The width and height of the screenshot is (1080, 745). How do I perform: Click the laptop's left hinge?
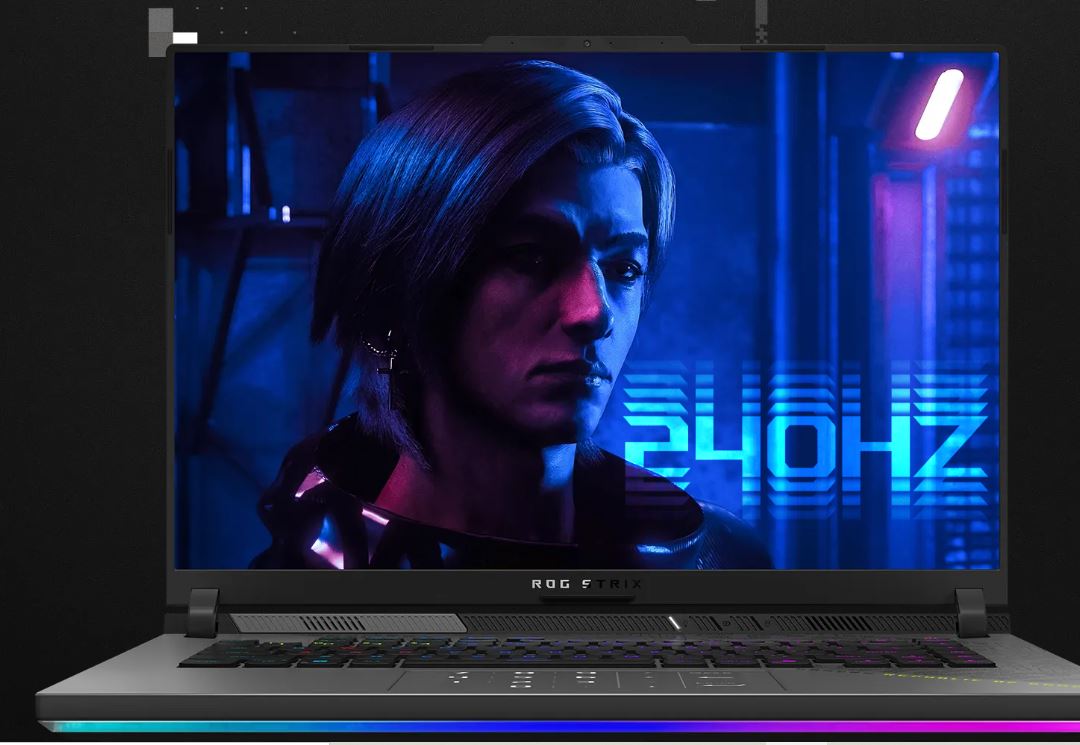[202, 611]
